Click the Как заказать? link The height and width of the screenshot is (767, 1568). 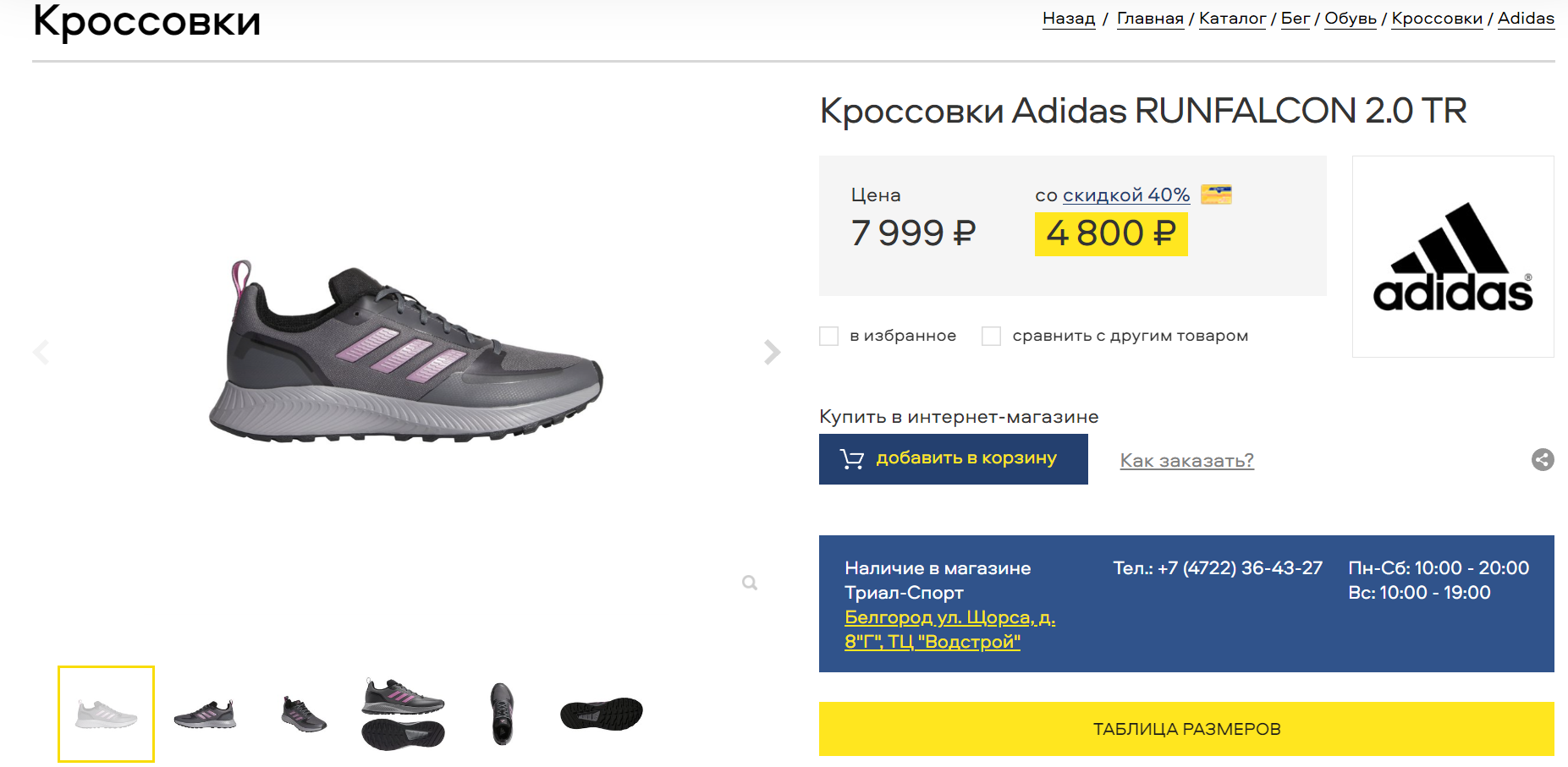pos(1186,459)
